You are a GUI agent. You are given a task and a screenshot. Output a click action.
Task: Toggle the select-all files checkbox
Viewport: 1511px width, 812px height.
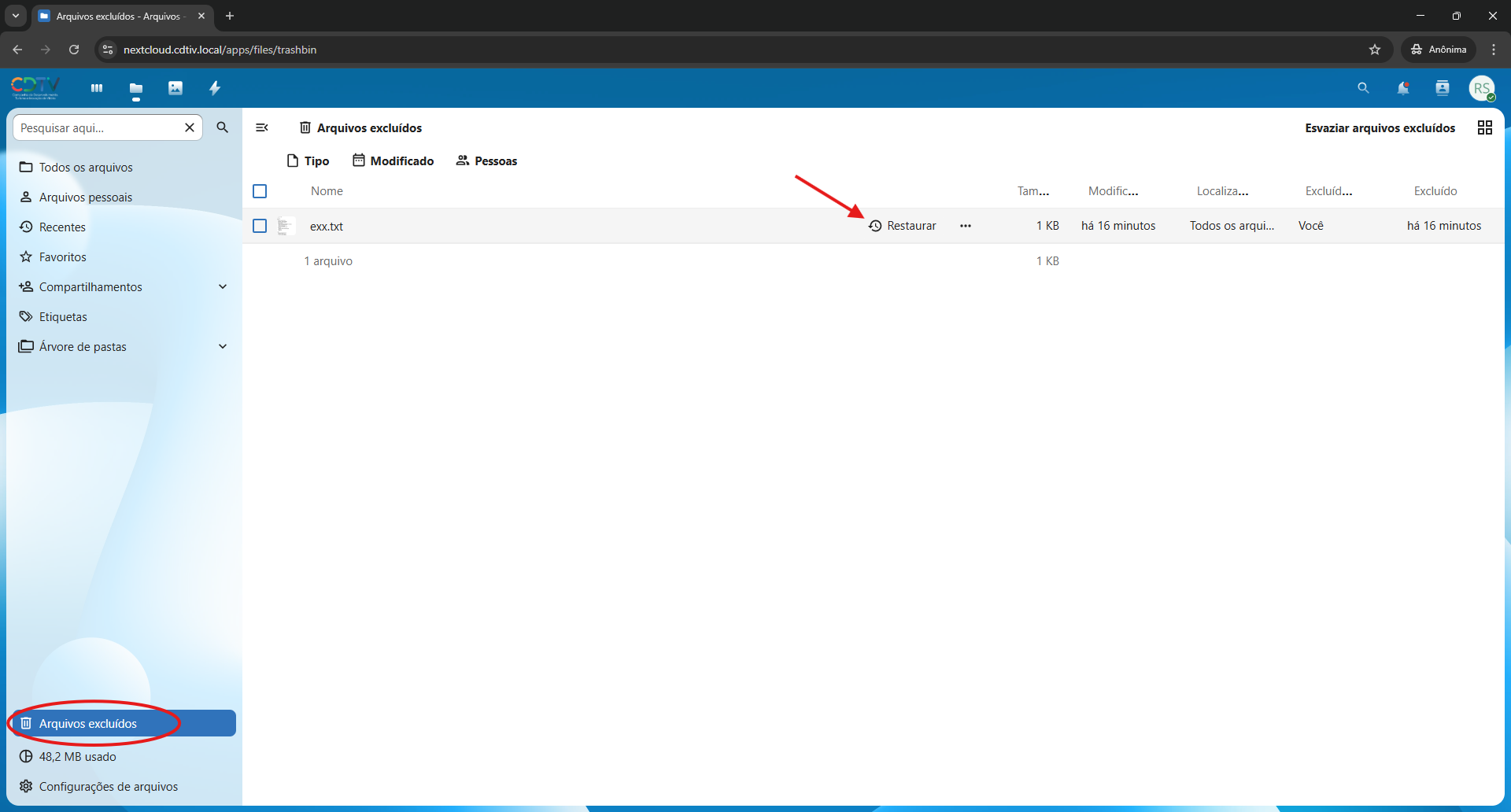point(260,191)
